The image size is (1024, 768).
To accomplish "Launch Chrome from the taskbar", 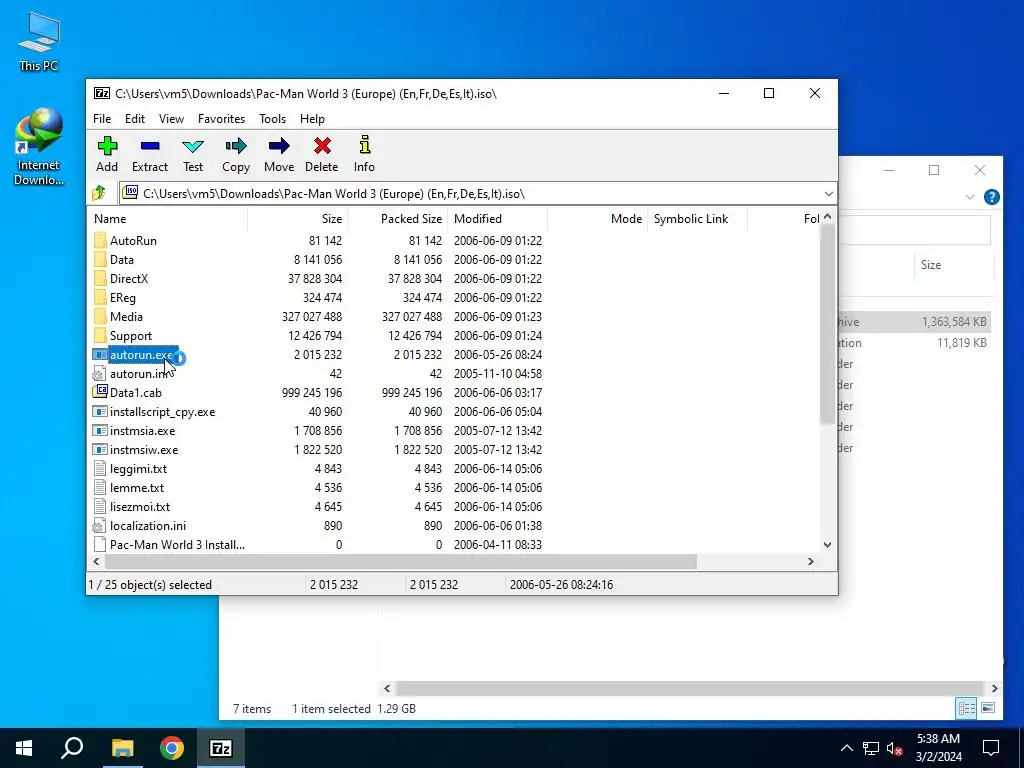I will pyautogui.click(x=172, y=748).
